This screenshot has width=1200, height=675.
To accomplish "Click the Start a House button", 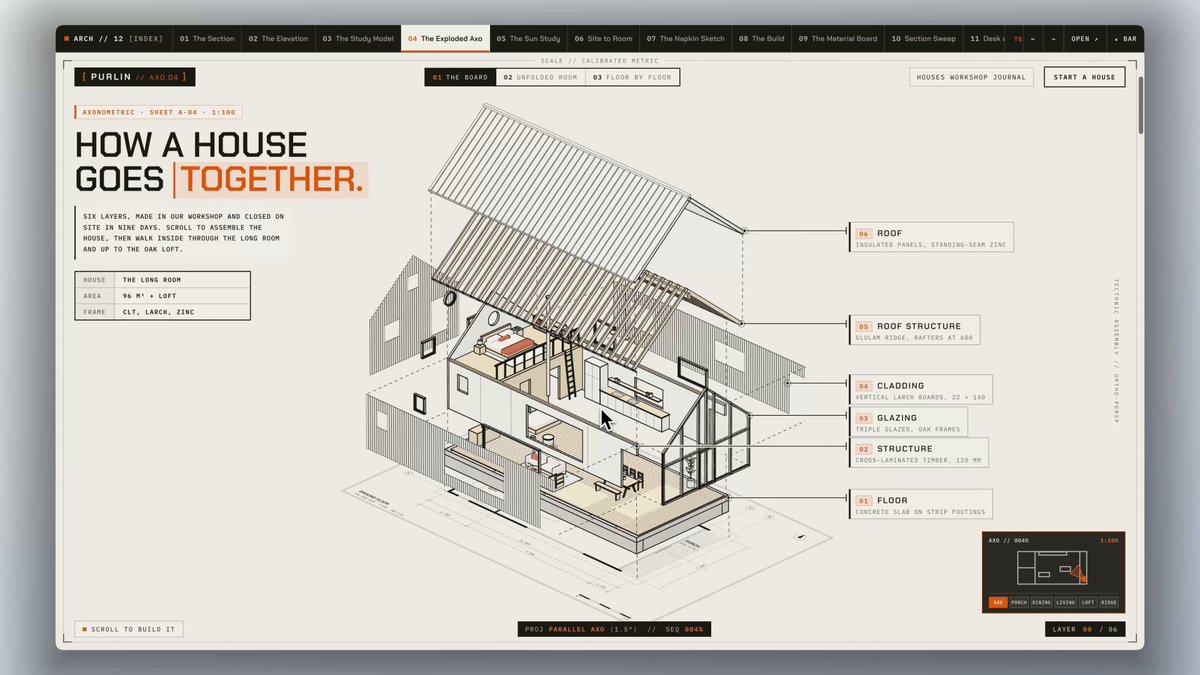I will point(1084,77).
